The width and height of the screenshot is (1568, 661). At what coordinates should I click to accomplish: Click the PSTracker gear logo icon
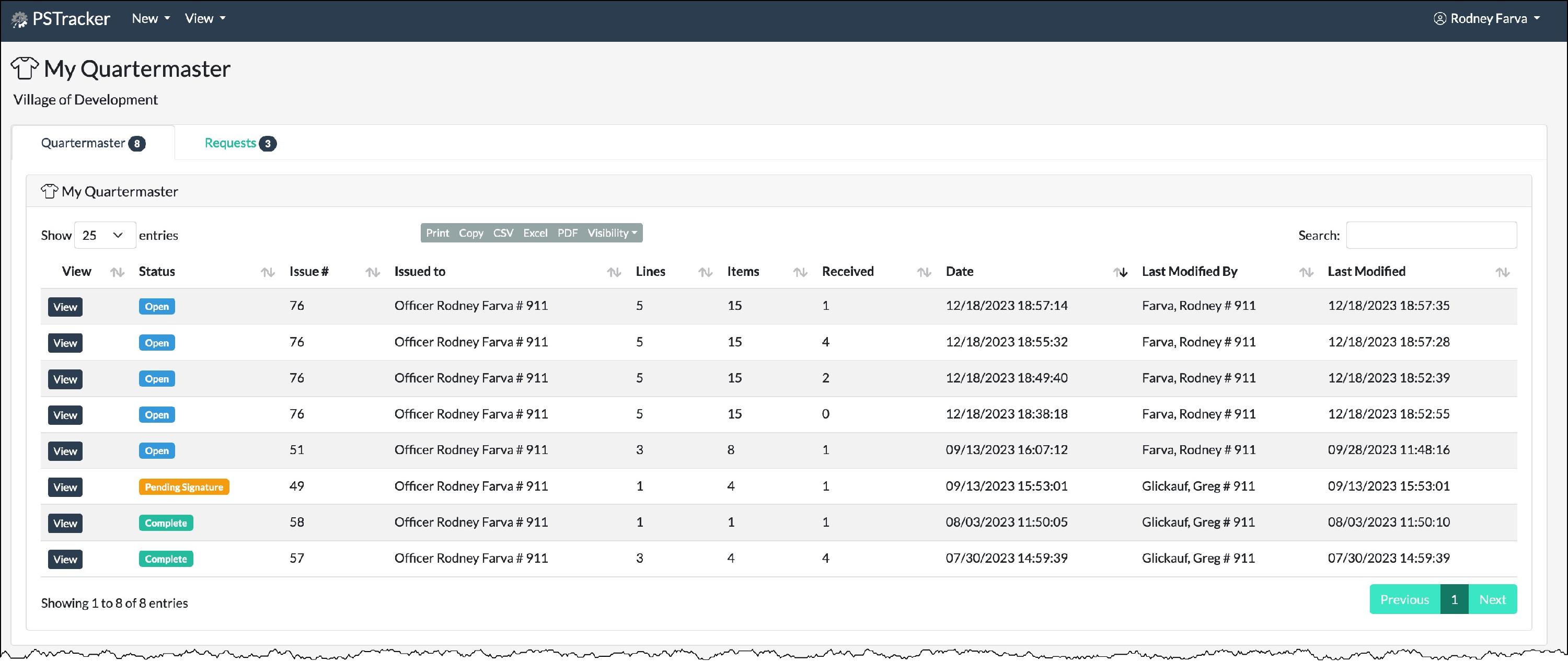point(19,19)
